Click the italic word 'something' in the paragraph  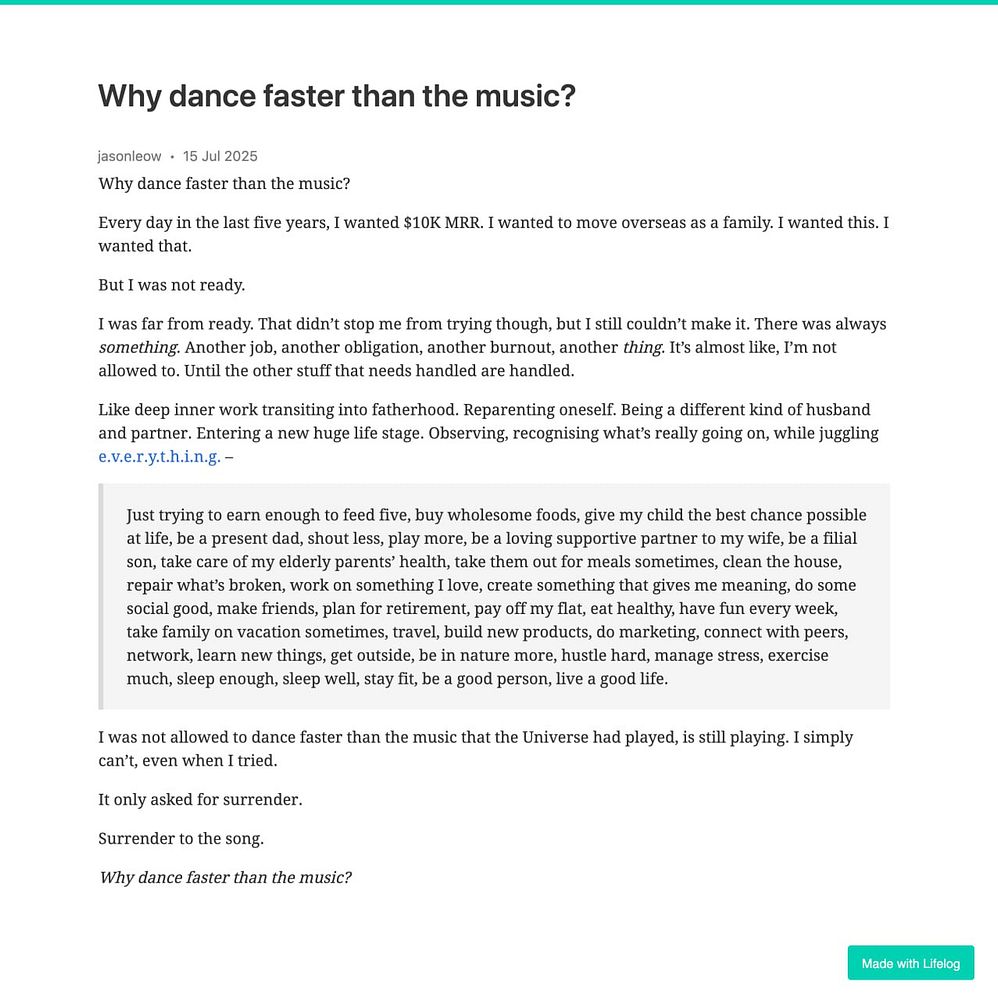pyautogui.click(x=138, y=348)
